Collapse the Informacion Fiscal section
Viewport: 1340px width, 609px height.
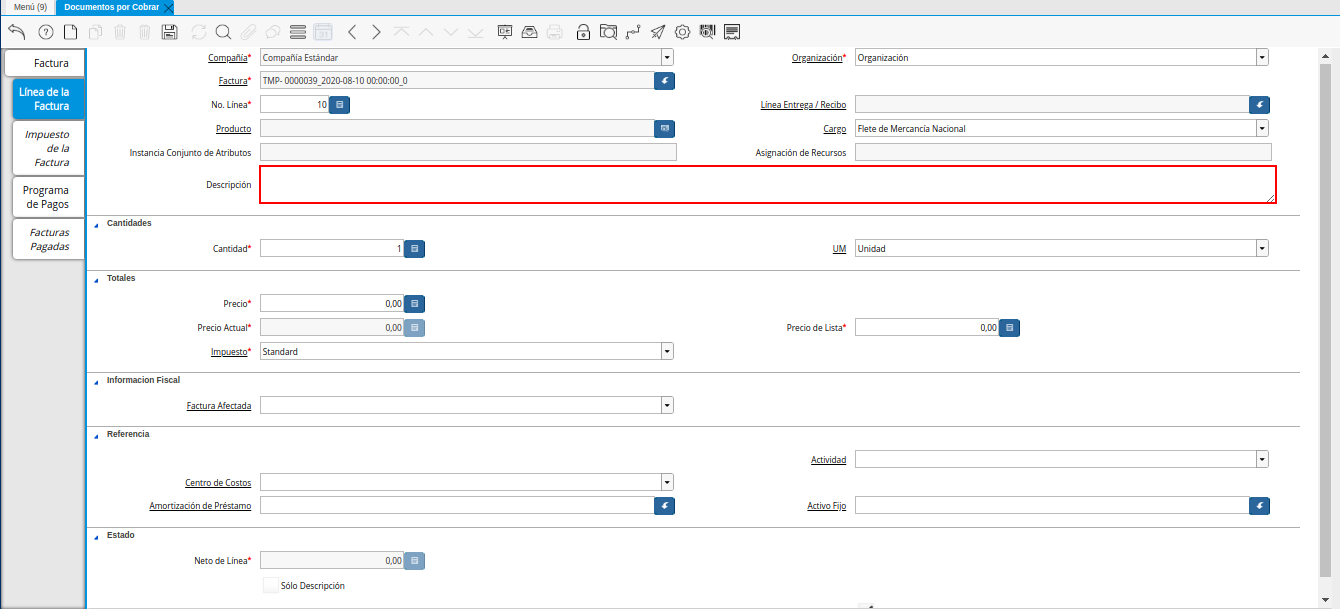(x=96, y=382)
